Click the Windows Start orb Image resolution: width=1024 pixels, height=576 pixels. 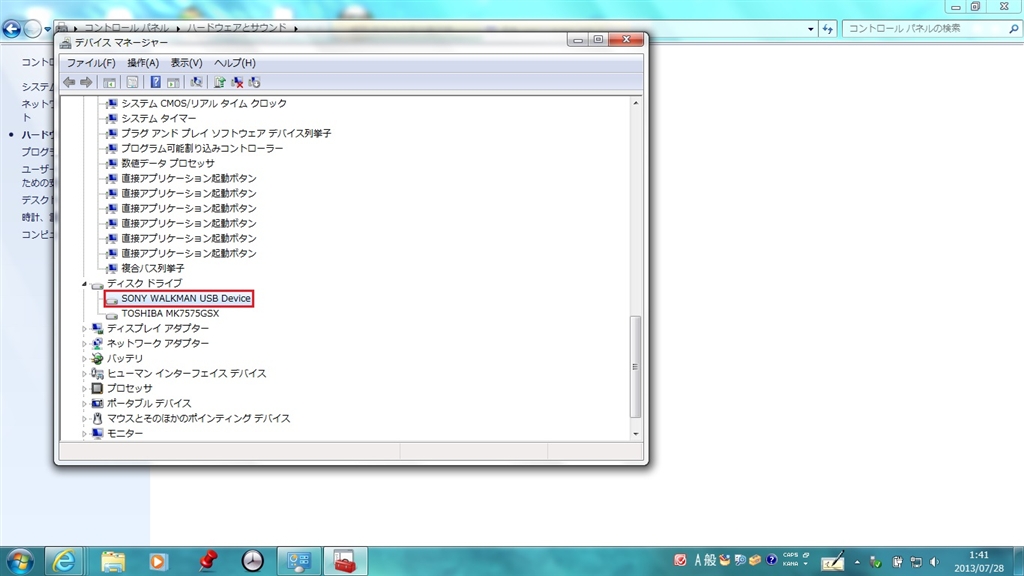[20, 562]
